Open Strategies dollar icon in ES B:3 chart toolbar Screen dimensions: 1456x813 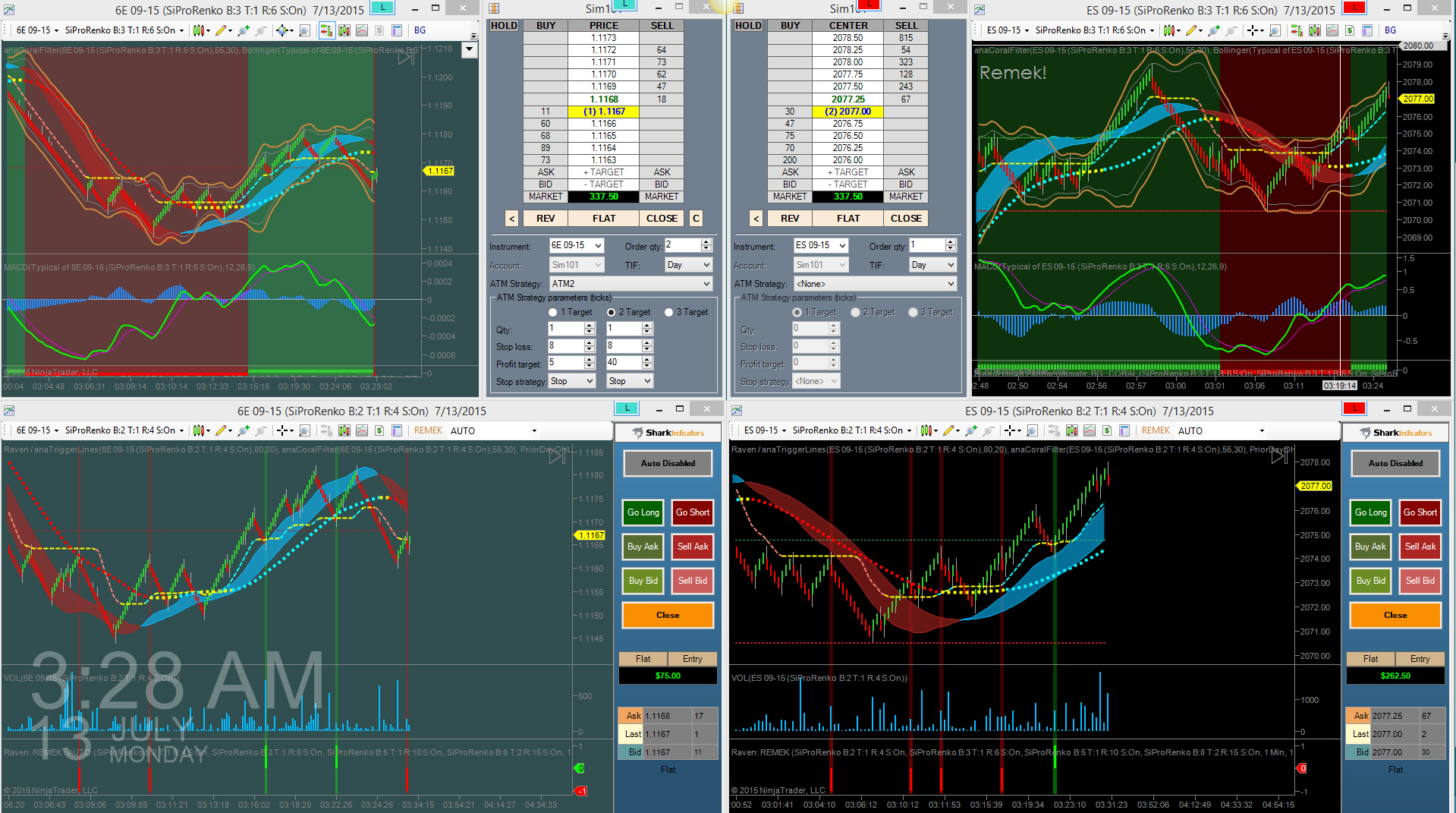coord(1350,30)
